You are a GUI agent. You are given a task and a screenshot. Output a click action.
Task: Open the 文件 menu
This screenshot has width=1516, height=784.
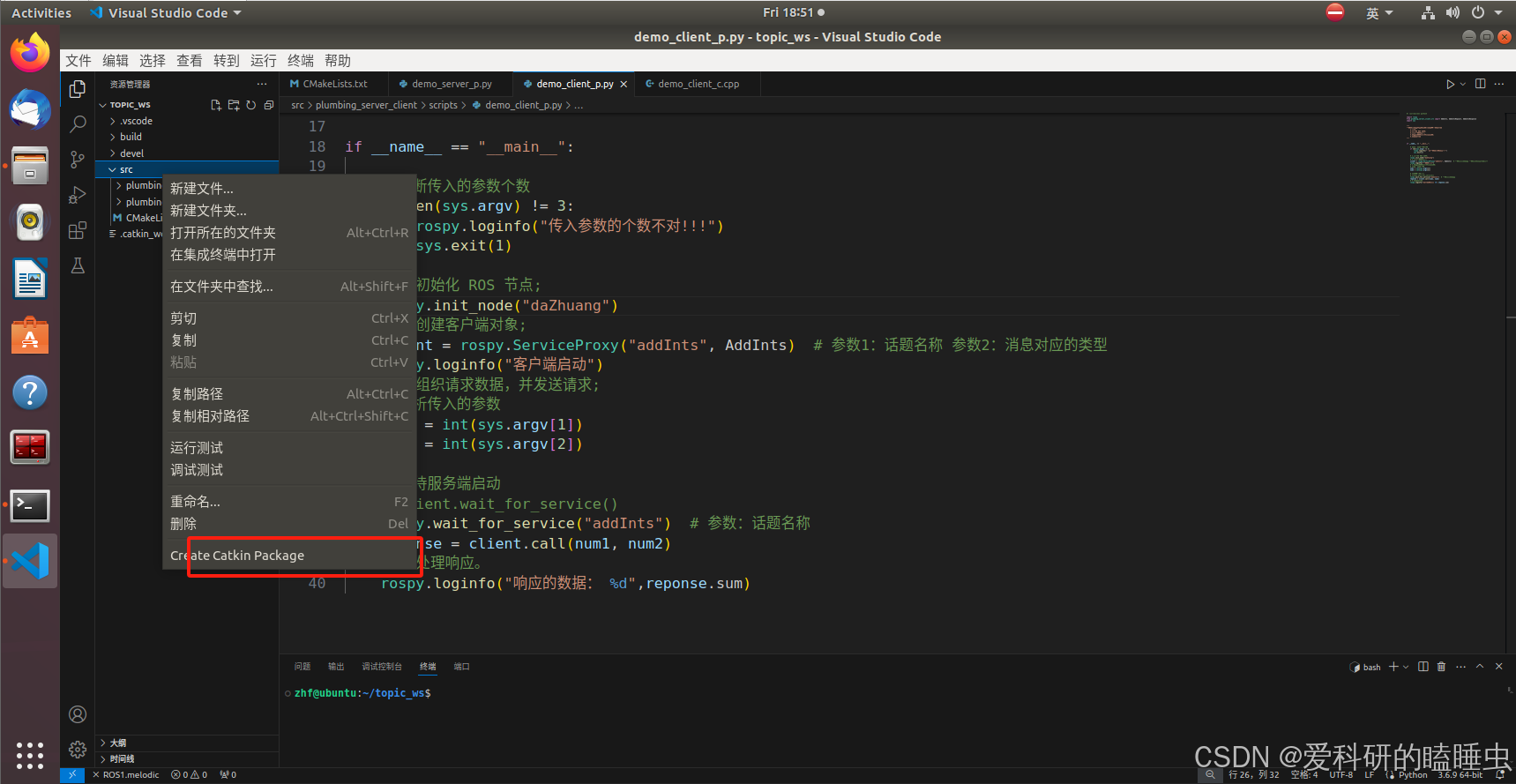78,61
